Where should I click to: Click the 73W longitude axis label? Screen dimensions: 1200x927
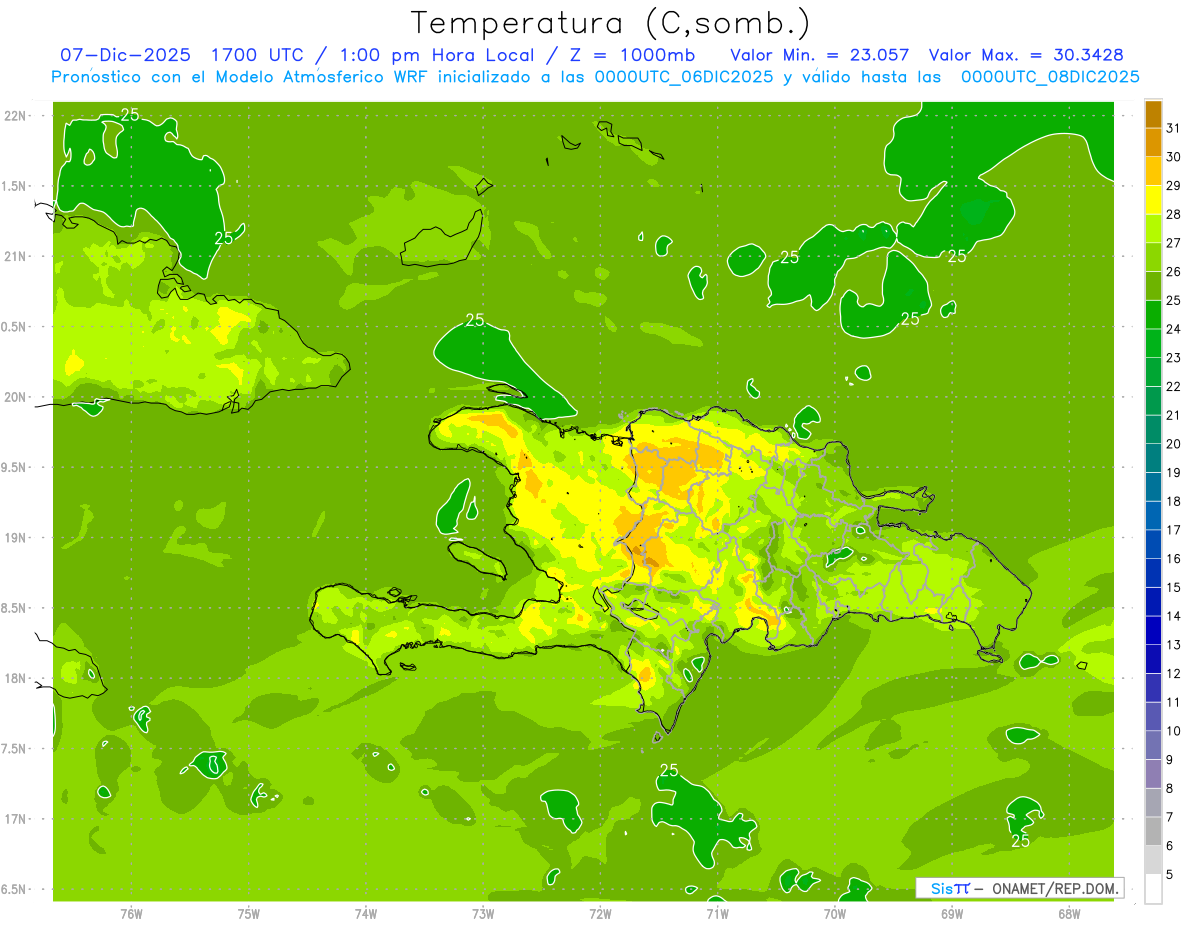point(483,913)
